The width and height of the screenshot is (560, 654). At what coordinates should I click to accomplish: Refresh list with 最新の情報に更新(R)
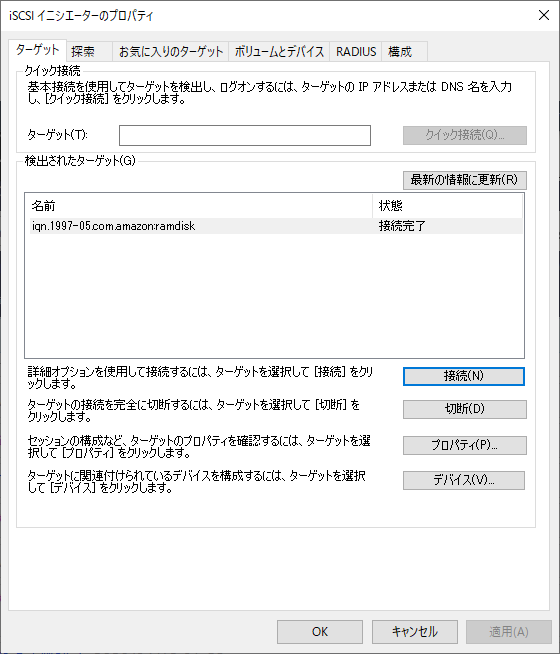465,180
